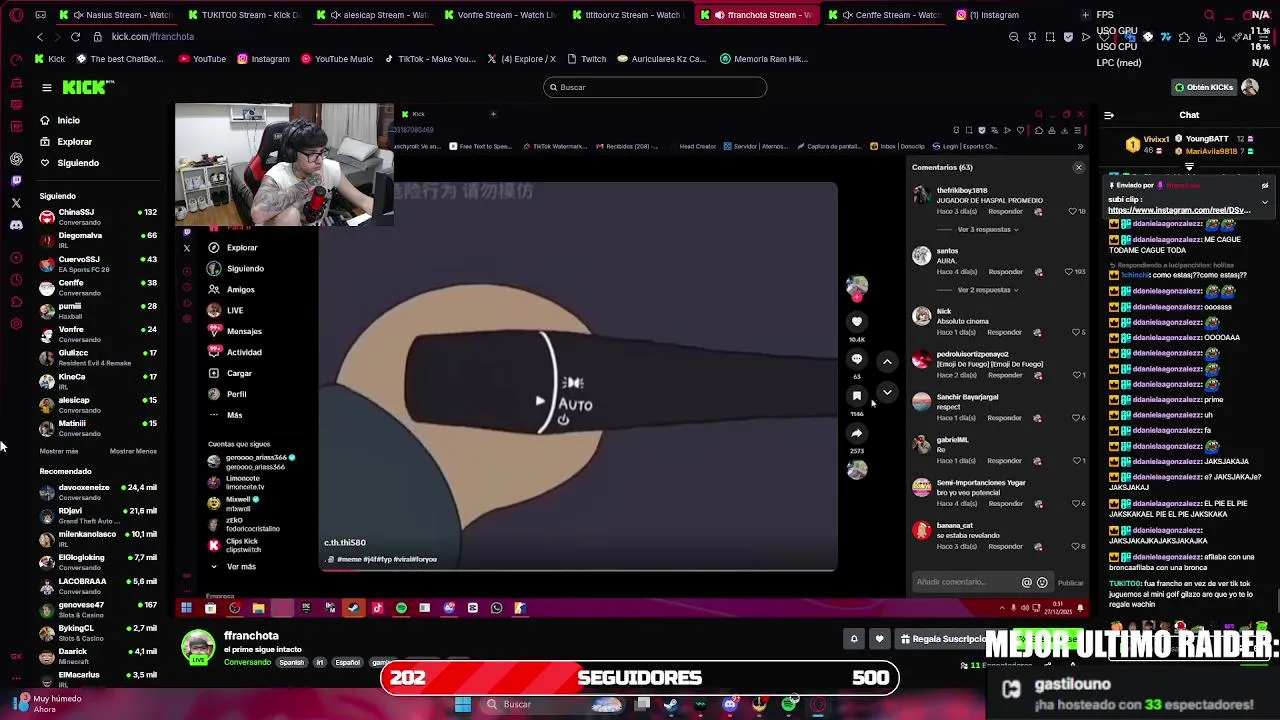Viewport: 1280px width, 720px height.
Task: Open the Kick hamburger menu
Action: pyautogui.click(x=46, y=88)
